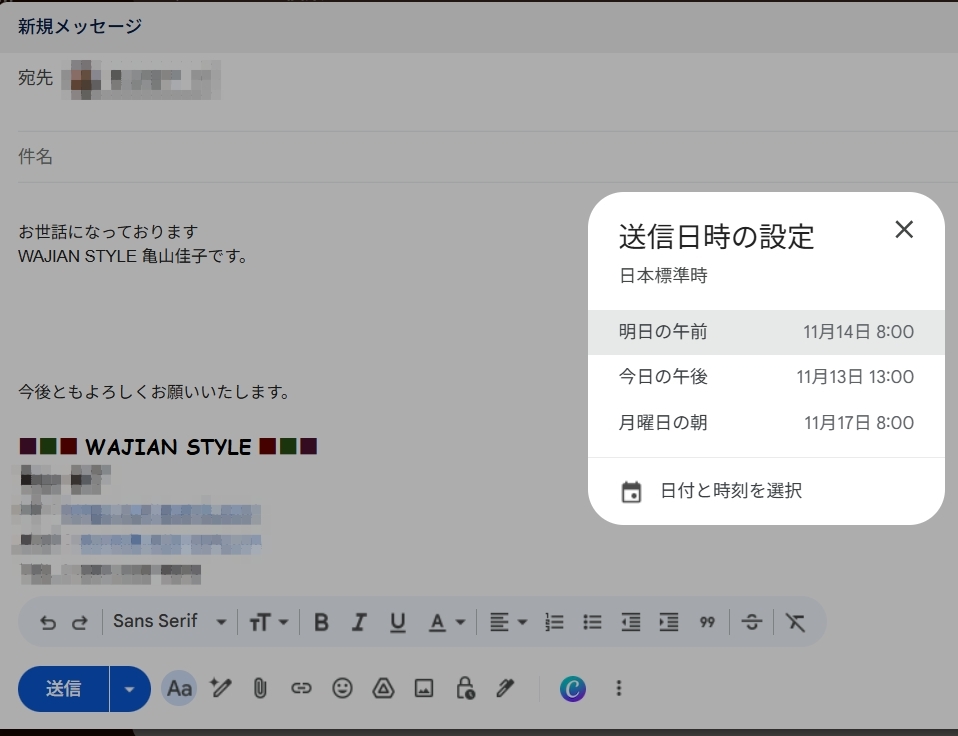Insert an emoji into the message

pyautogui.click(x=343, y=688)
